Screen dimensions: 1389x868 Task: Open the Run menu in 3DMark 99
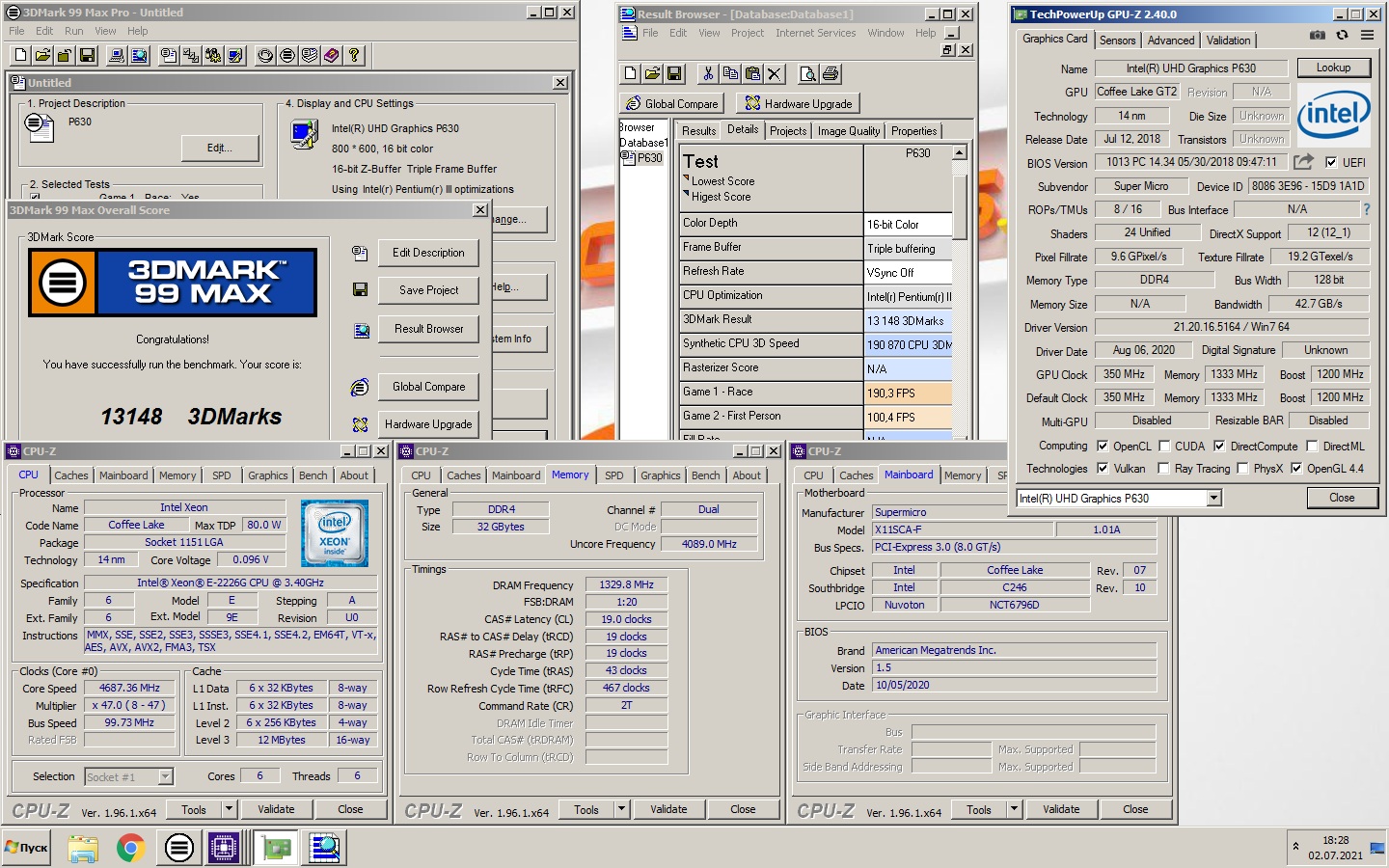tap(74, 31)
